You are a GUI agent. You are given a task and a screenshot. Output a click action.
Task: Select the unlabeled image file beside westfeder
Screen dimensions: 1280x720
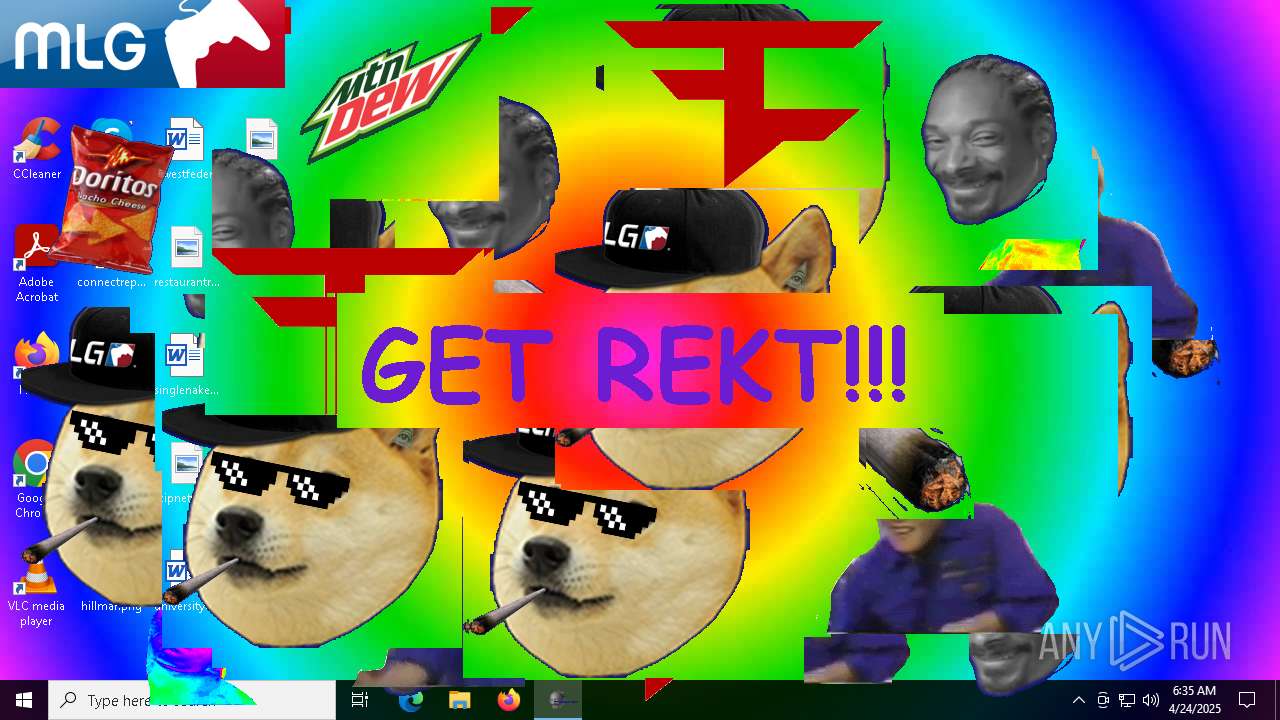(x=261, y=140)
